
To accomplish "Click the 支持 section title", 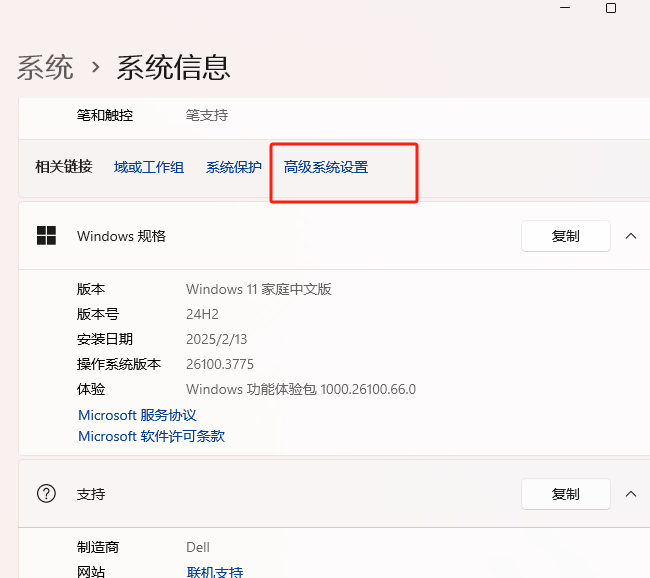I will pos(91,494).
